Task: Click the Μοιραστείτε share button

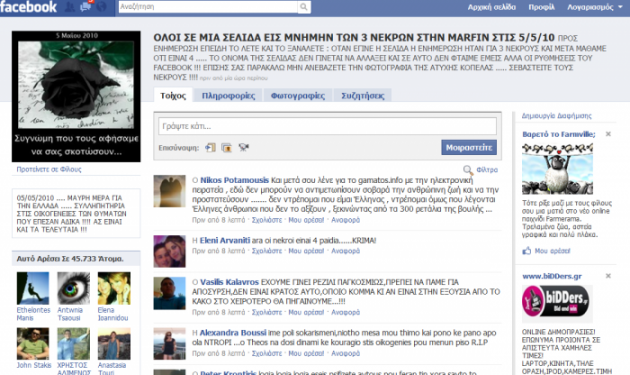Action: point(469,148)
